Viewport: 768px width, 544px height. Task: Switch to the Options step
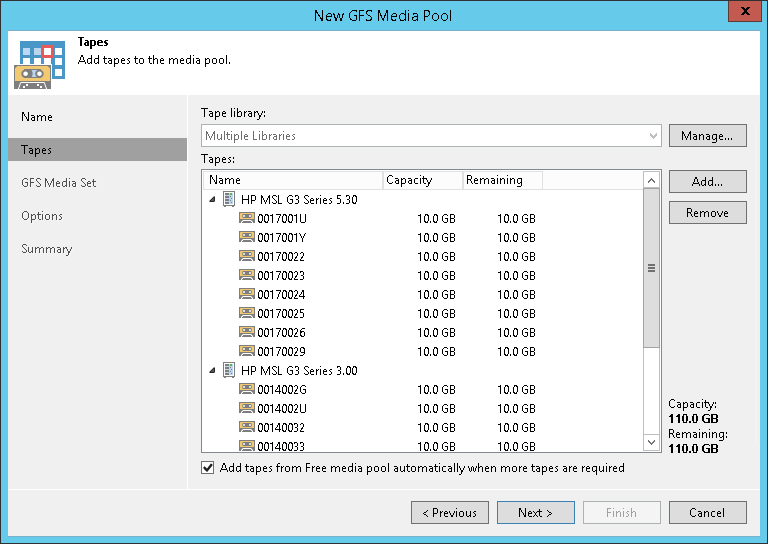[42, 216]
